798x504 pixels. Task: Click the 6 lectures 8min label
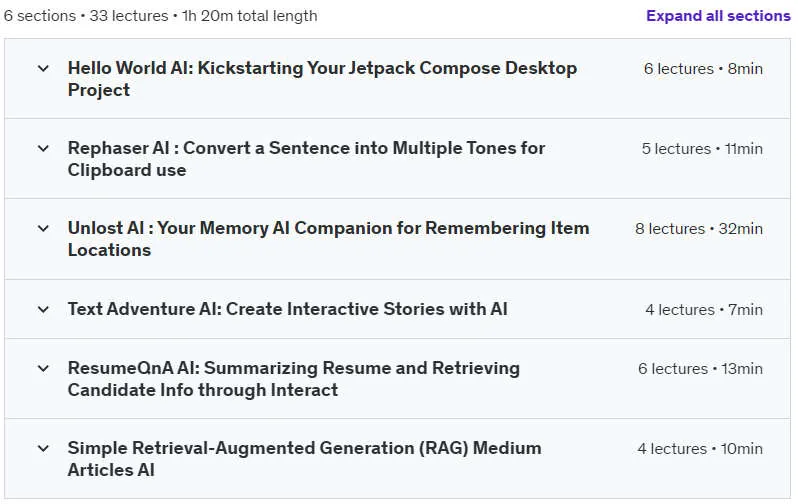tap(703, 69)
